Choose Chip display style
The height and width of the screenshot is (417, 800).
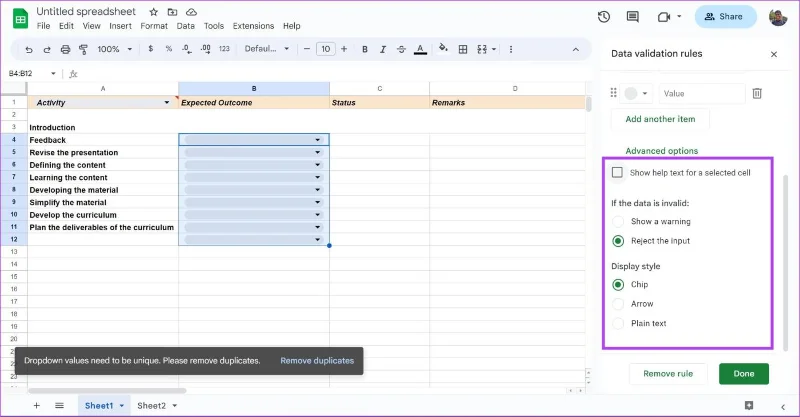(618, 285)
